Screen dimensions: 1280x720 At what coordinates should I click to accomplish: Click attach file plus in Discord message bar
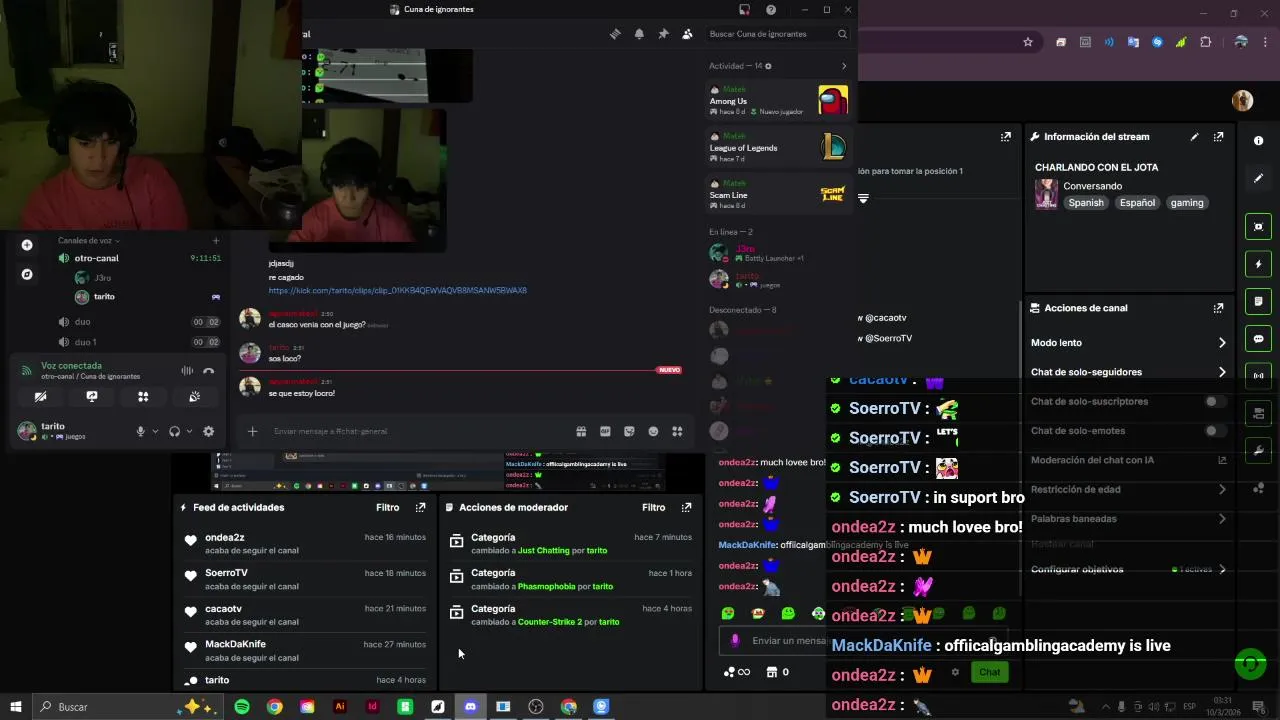[252, 431]
